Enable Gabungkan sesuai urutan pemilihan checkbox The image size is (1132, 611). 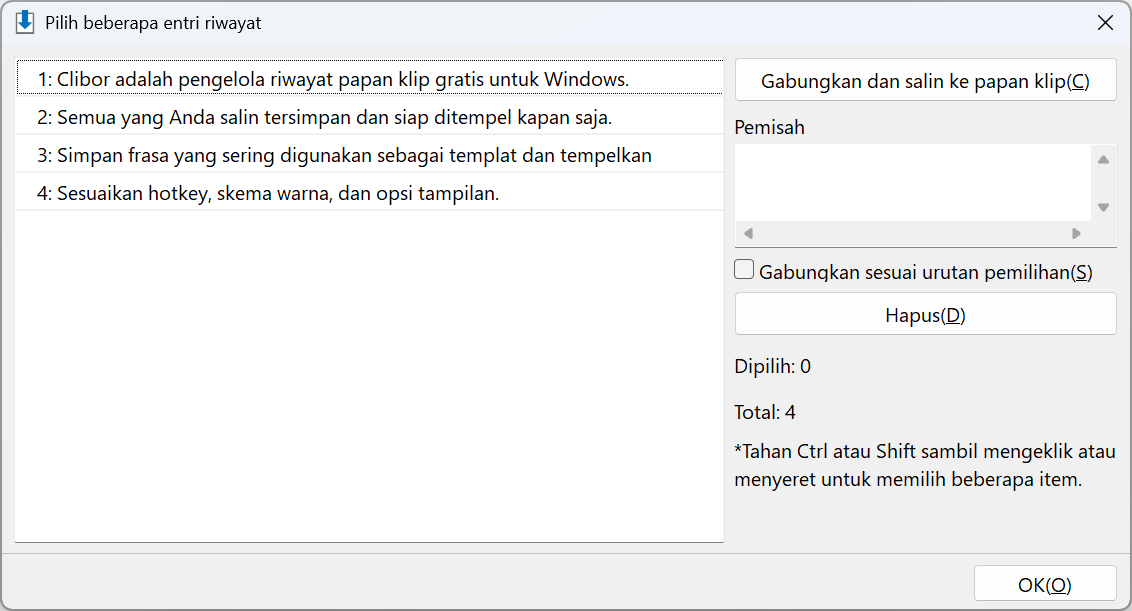[x=744, y=270]
